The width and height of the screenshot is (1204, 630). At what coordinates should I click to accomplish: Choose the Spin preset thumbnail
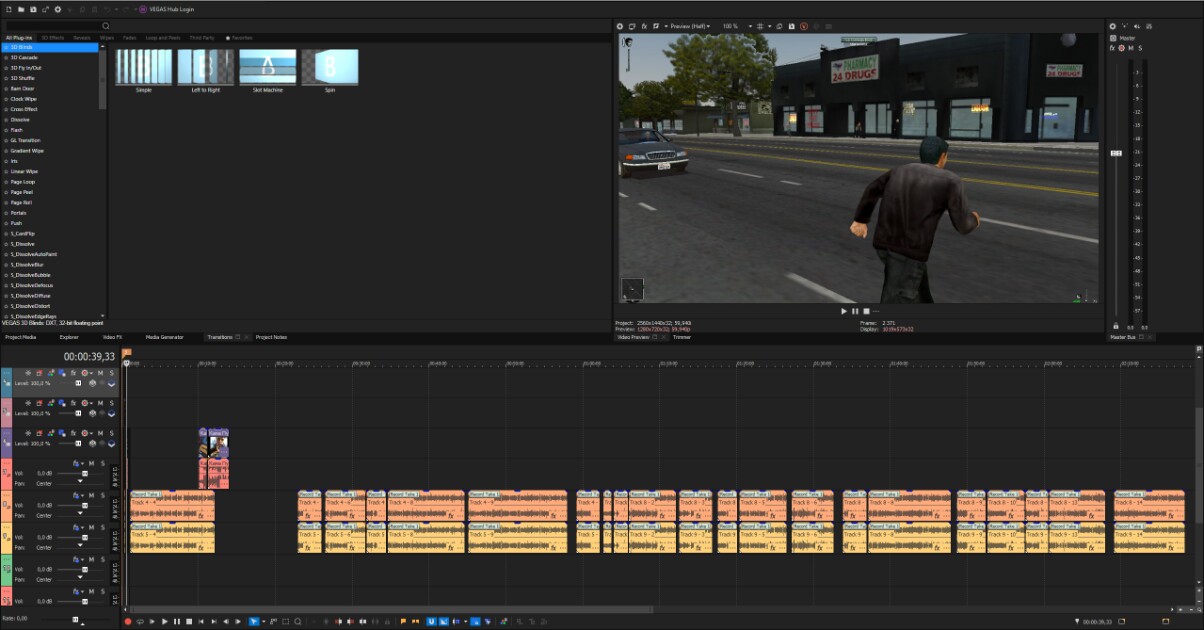(x=330, y=67)
